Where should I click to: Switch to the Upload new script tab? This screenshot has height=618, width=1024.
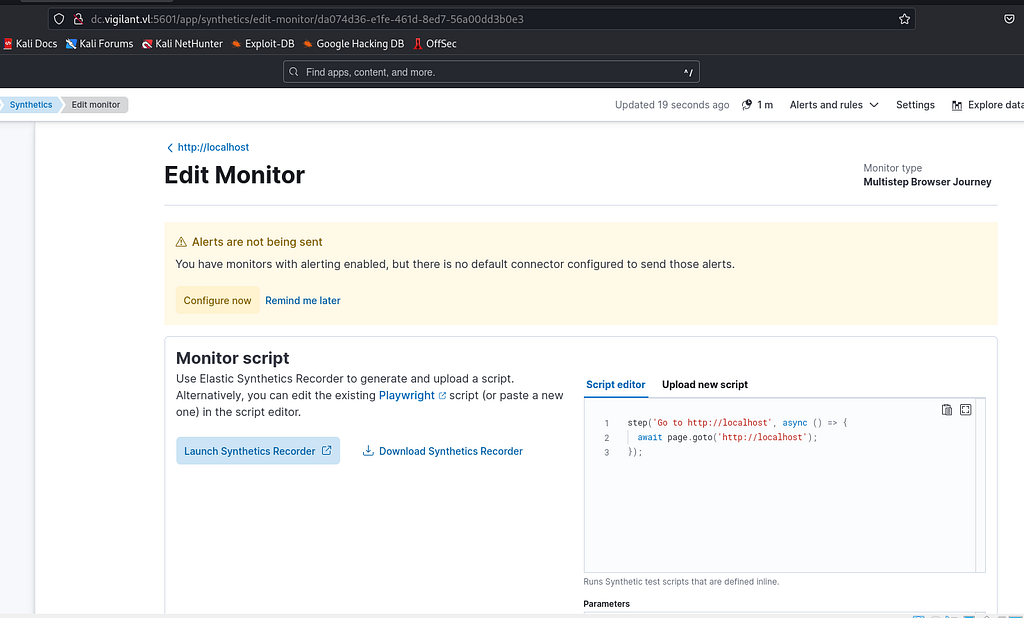pyautogui.click(x=705, y=384)
